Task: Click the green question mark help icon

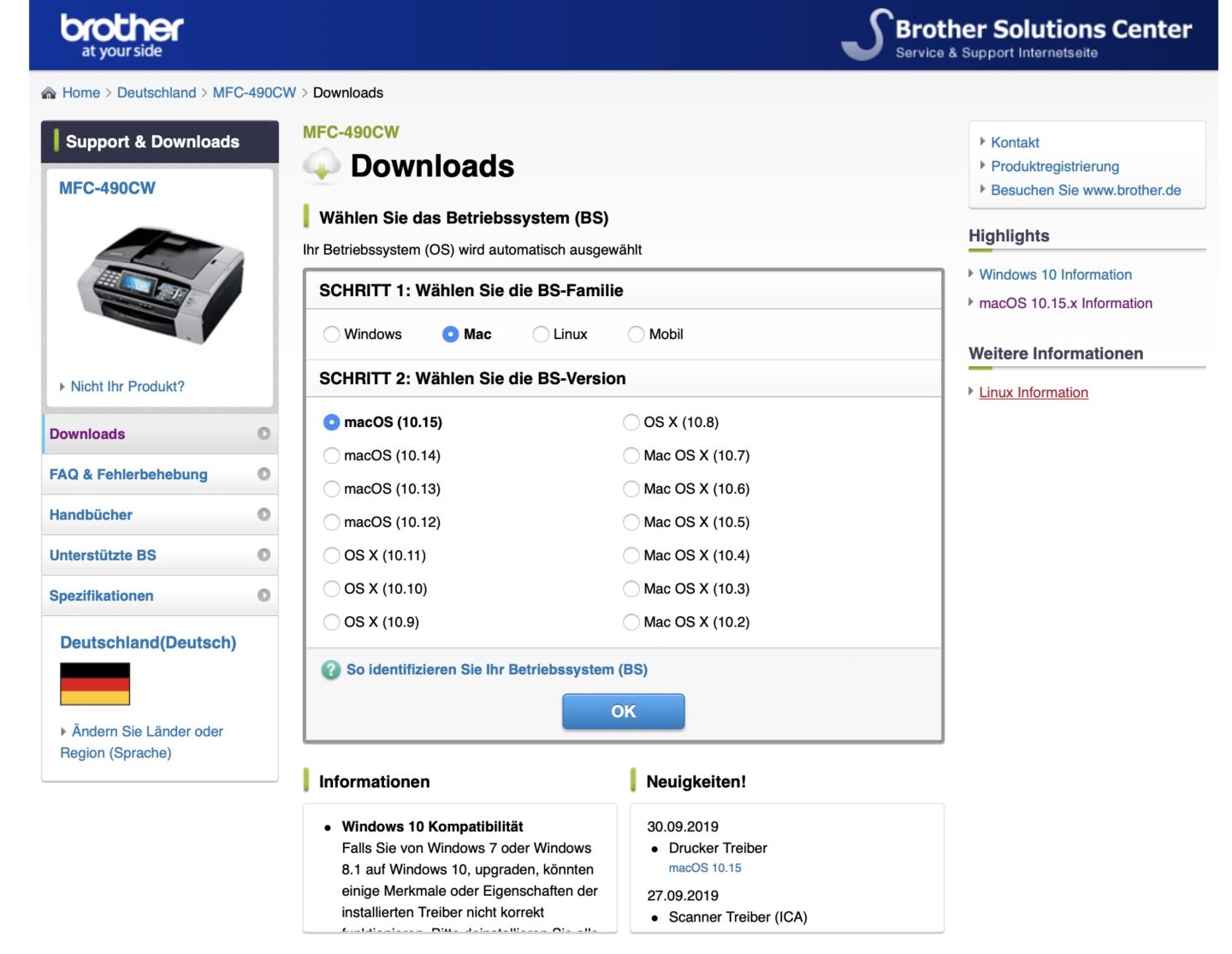Action: click(331, 671)
